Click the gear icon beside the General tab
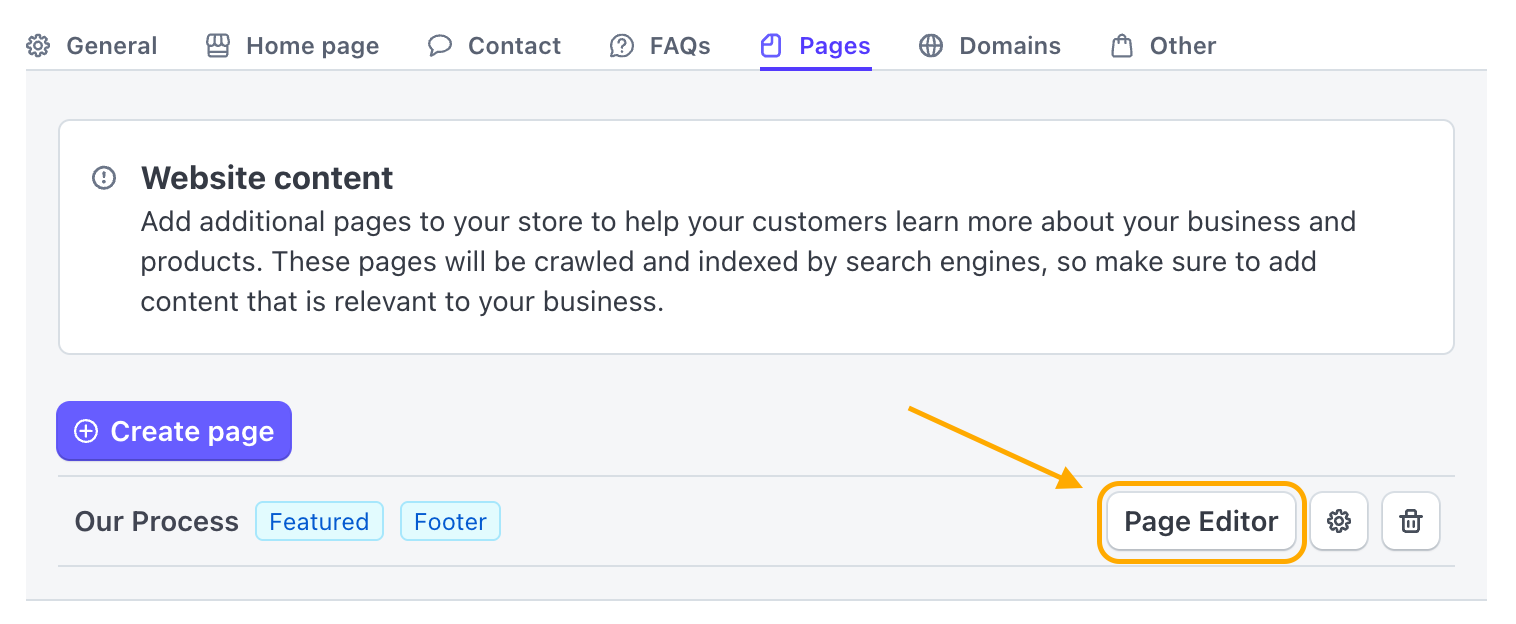The width and height of the screenshot is (1516, 624). [38, 45]
